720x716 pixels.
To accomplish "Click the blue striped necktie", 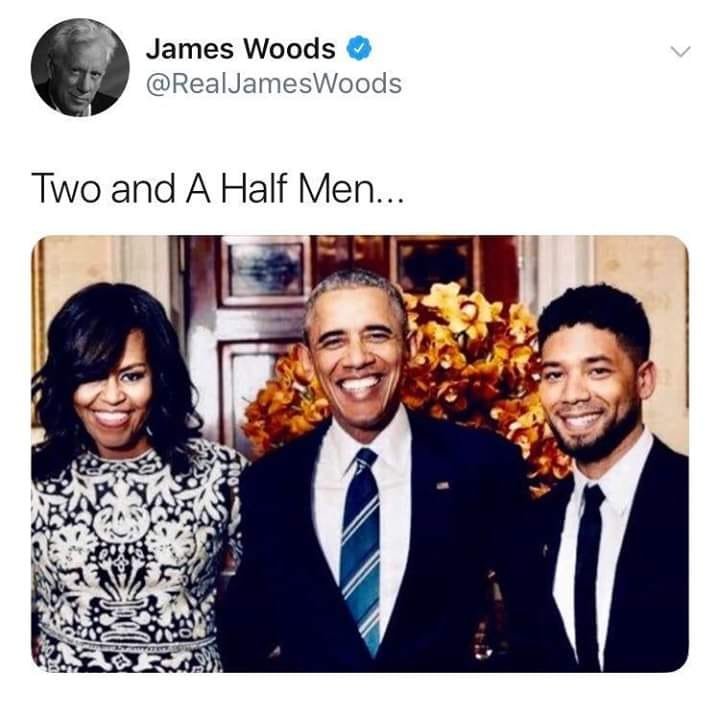I will click(361, 549).
